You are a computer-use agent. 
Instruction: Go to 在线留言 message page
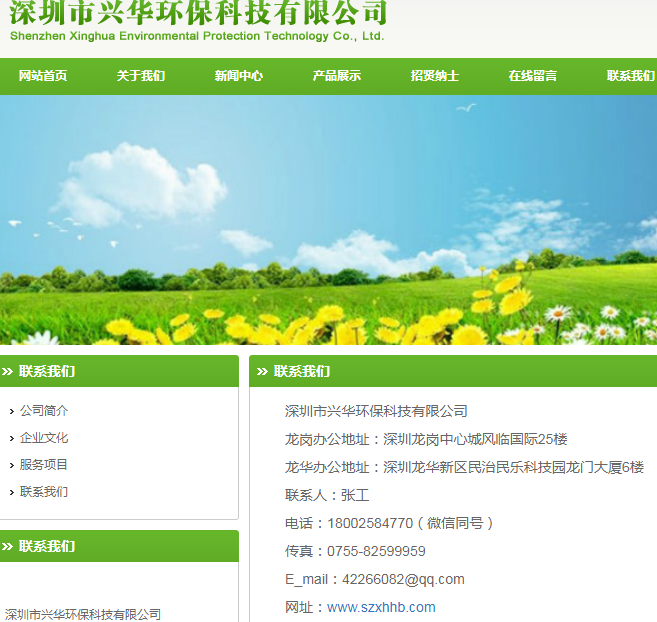point(533,76)
